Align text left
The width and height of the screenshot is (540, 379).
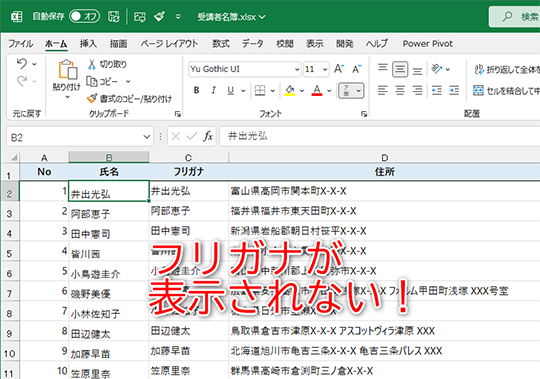(x=383, y=91)
